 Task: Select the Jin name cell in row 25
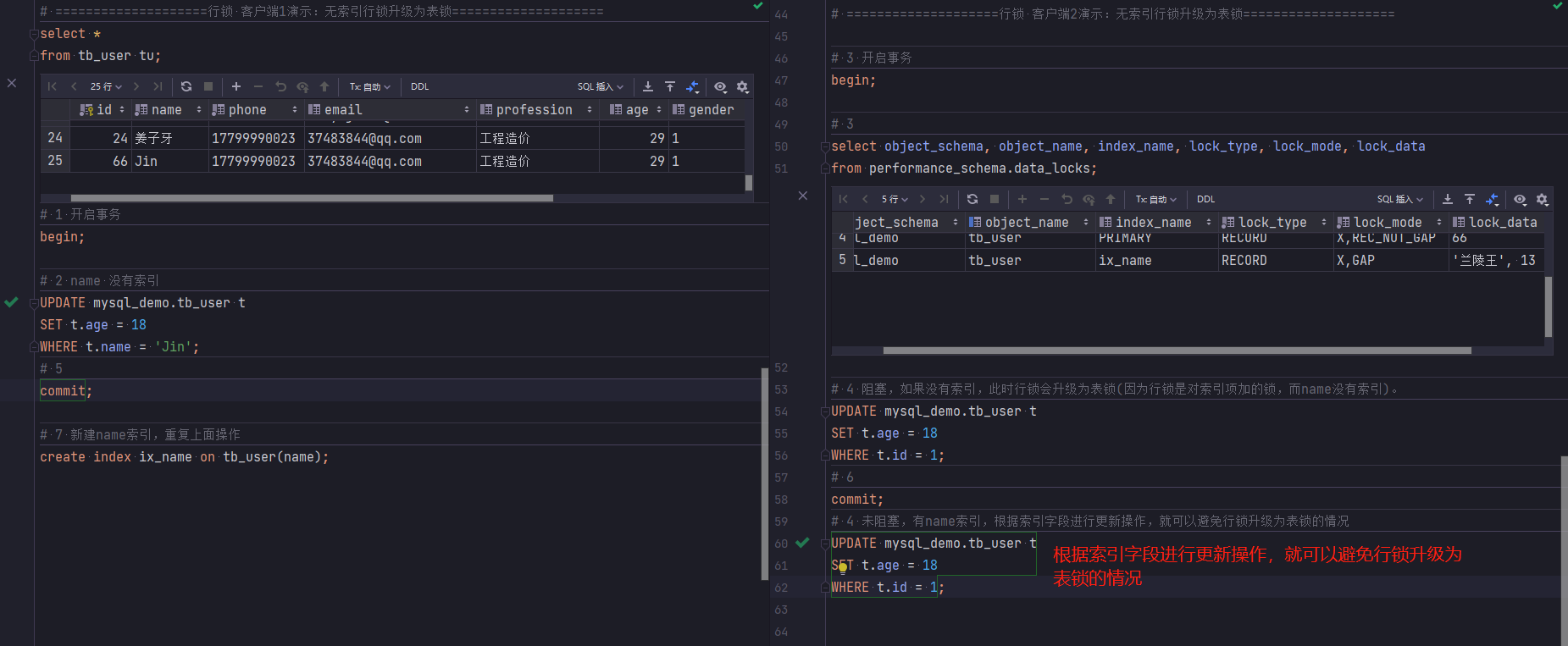pyautogui.click(x=169, y=161)
